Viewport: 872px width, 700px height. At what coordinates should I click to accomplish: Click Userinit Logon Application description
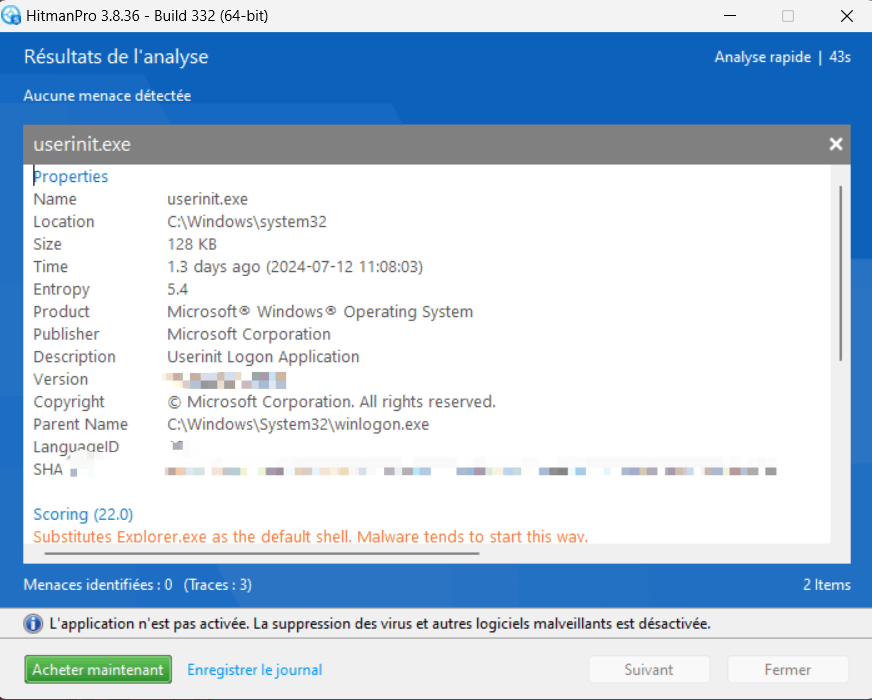pos(263,357)
